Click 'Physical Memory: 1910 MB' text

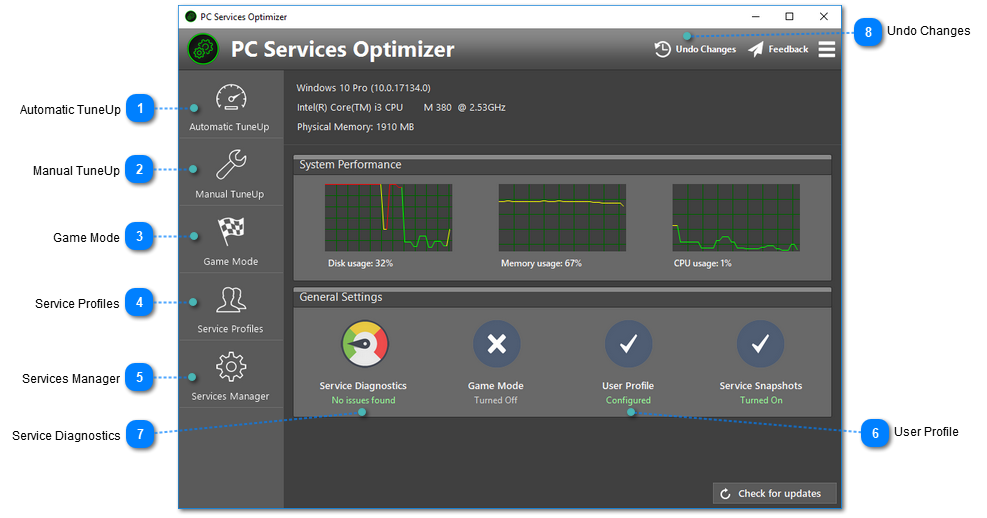tap(356, 127)
